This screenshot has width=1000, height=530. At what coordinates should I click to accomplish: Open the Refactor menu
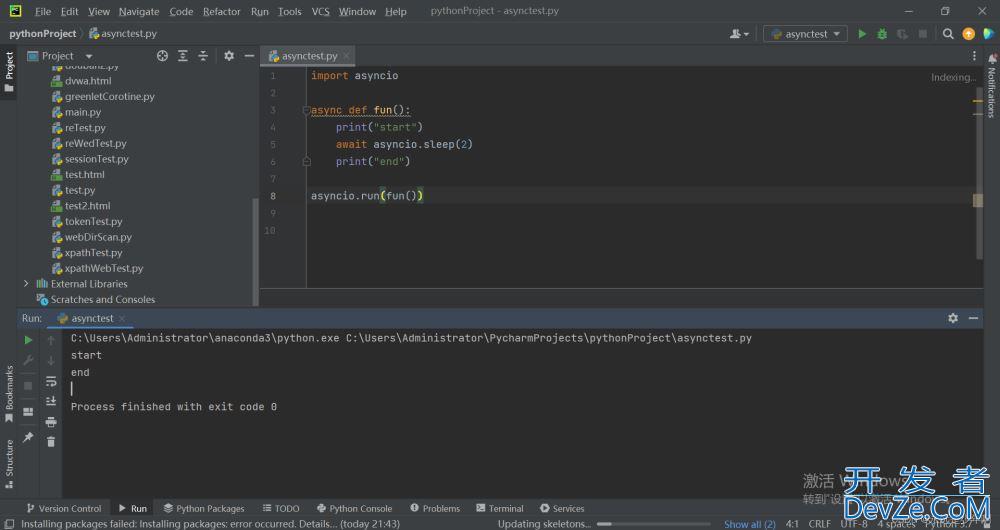221,11
